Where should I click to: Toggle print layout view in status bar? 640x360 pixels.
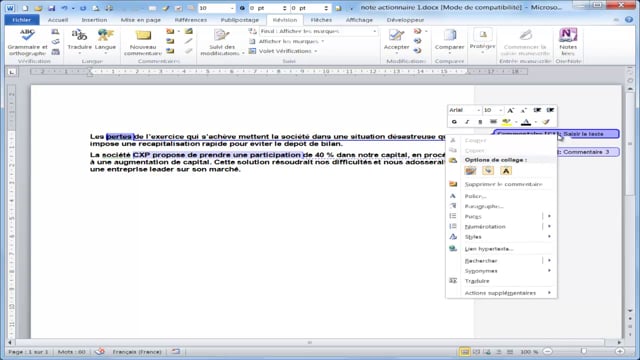tap(464, 351)
